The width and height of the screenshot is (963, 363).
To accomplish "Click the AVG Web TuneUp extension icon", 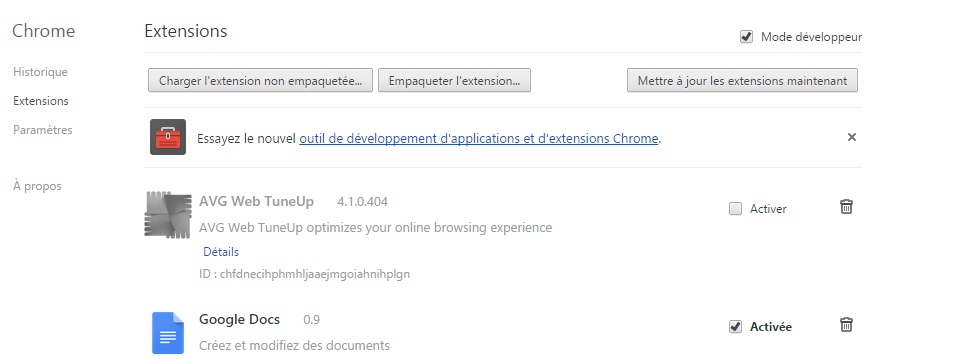I will click(168, 214).
